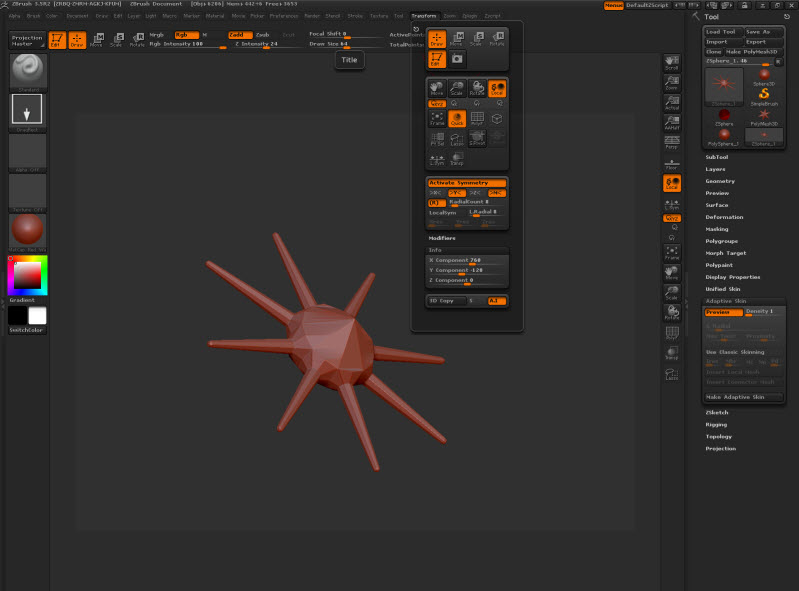Expand the Geometry section
Image resolution: width=799 pixels, height=591 pixels.
tap(720, 181)
